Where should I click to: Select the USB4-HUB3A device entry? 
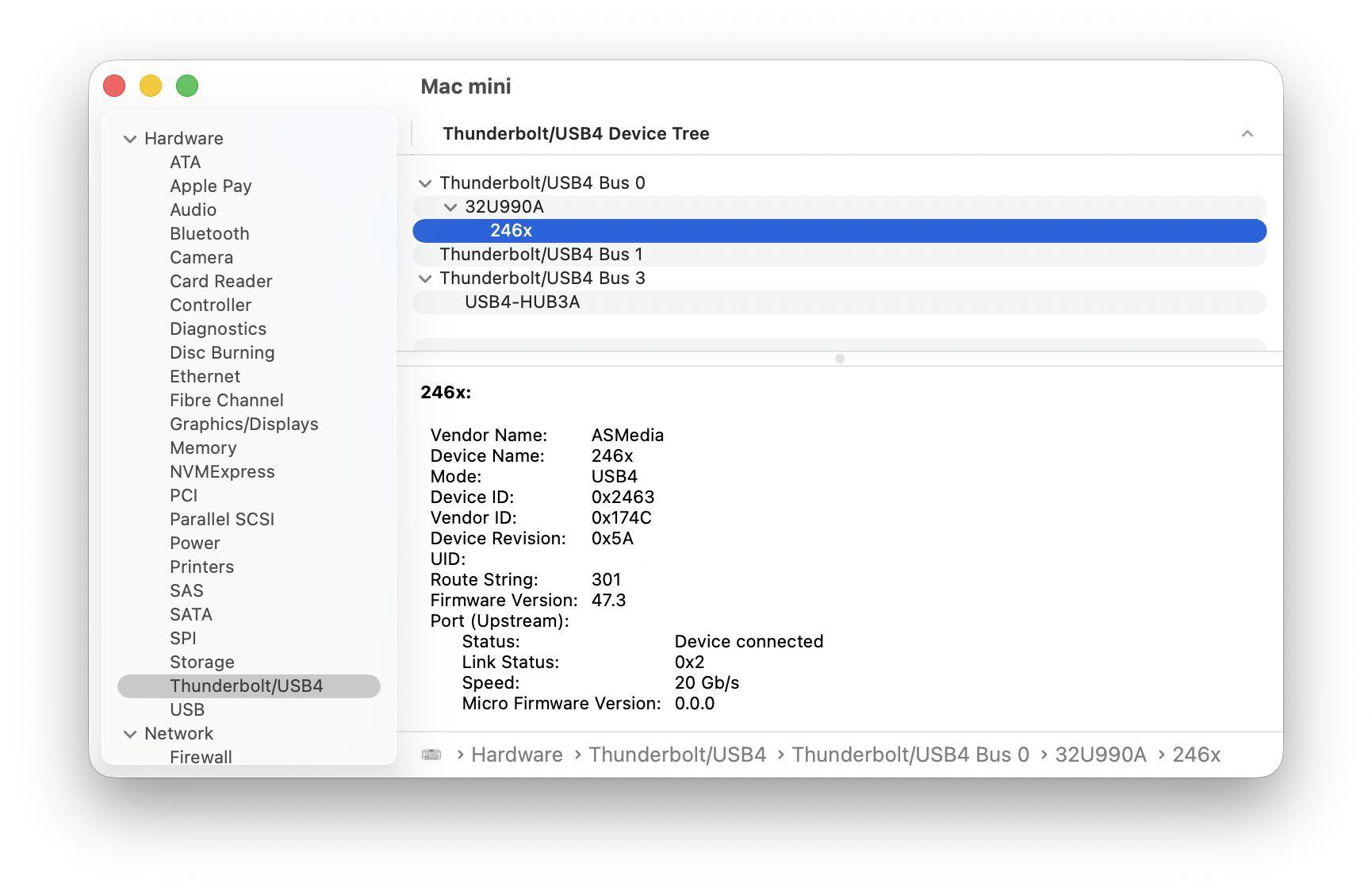tap(523, 302)
